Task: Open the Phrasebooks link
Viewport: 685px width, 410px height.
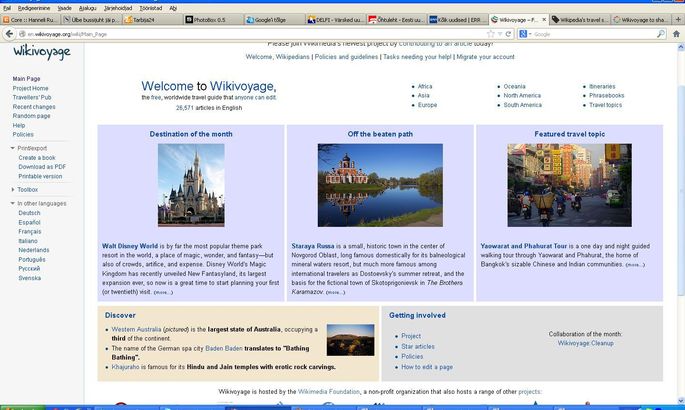Action: (606, 95)
